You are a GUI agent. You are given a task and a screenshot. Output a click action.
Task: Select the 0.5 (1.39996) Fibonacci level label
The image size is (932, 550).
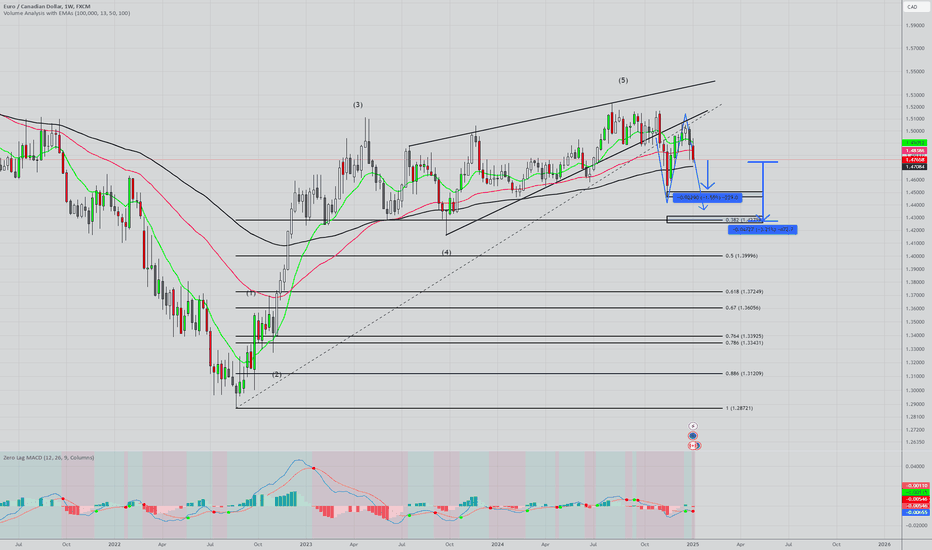point(741,256)
